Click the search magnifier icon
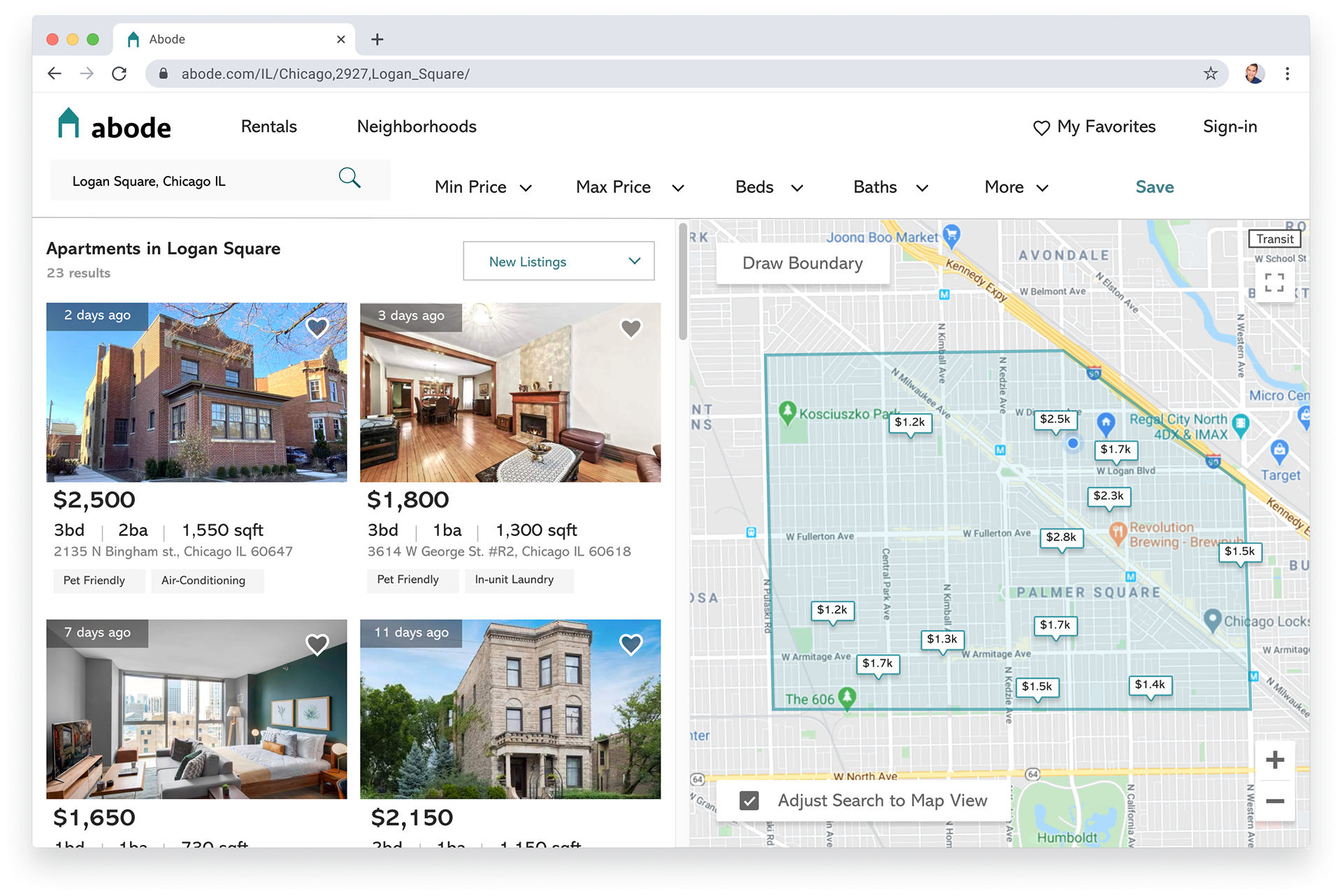This screenshot has height=896, width=1342. 349,178
